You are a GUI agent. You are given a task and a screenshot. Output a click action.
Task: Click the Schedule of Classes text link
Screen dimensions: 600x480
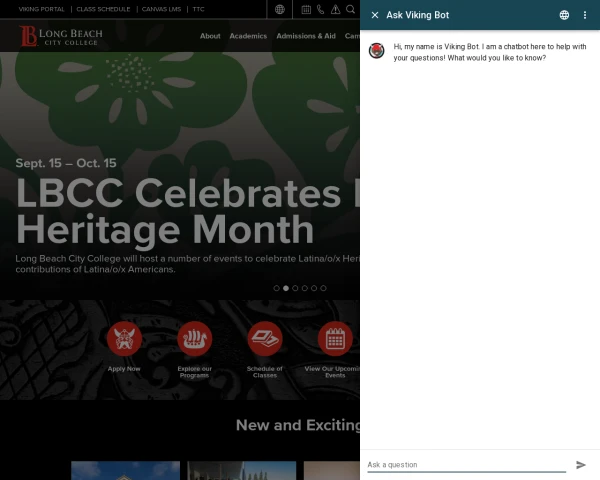tap(265, 372)
